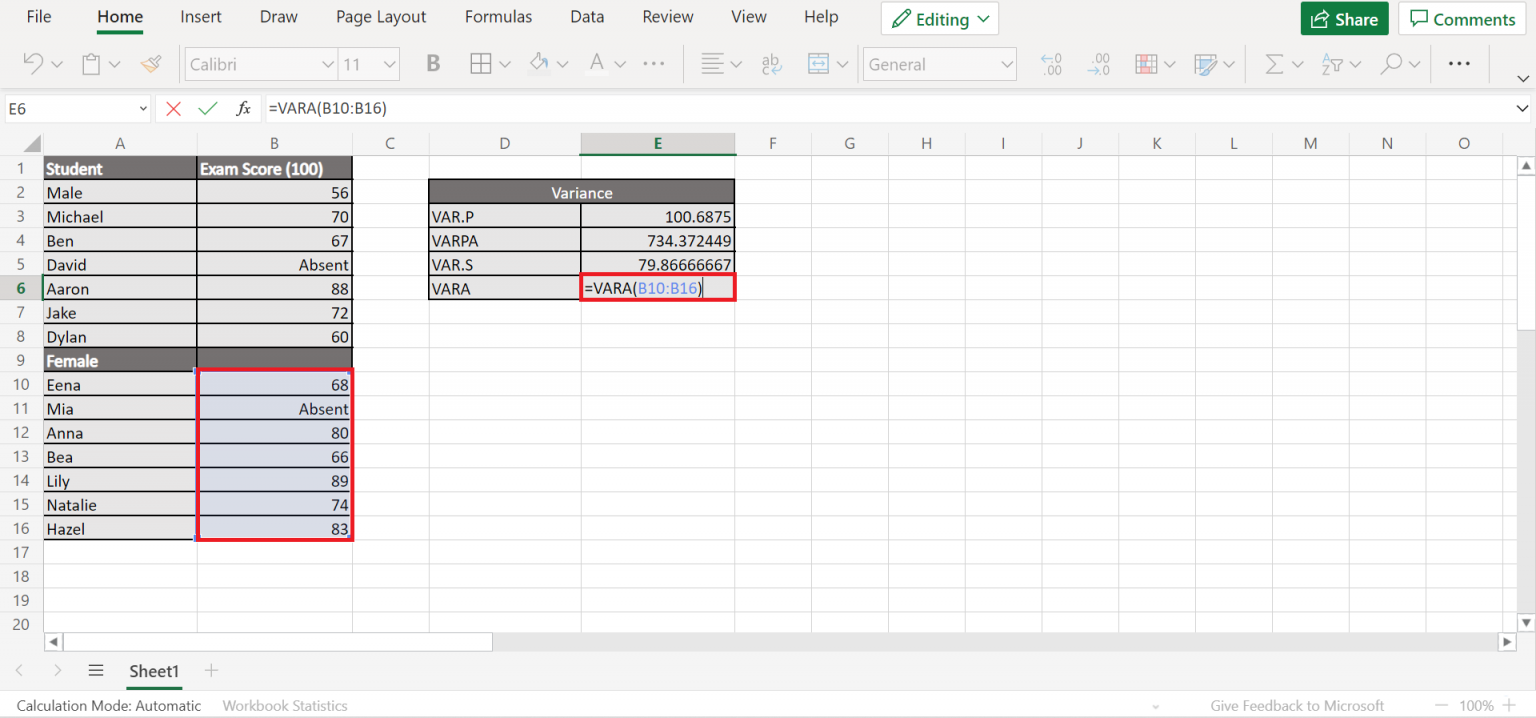Open the Editing mode dropdown
Viewport: 1536px width, 718px height.
point(938,17)
